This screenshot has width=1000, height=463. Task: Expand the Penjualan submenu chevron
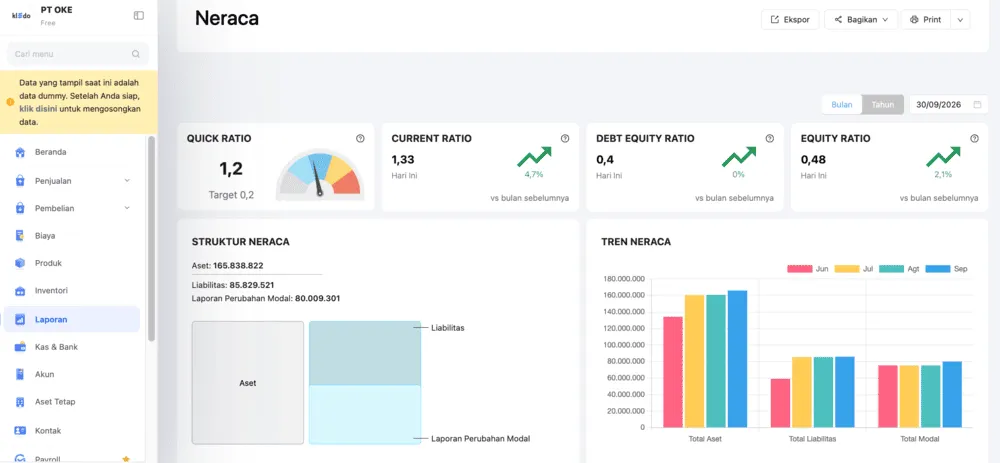127,180
